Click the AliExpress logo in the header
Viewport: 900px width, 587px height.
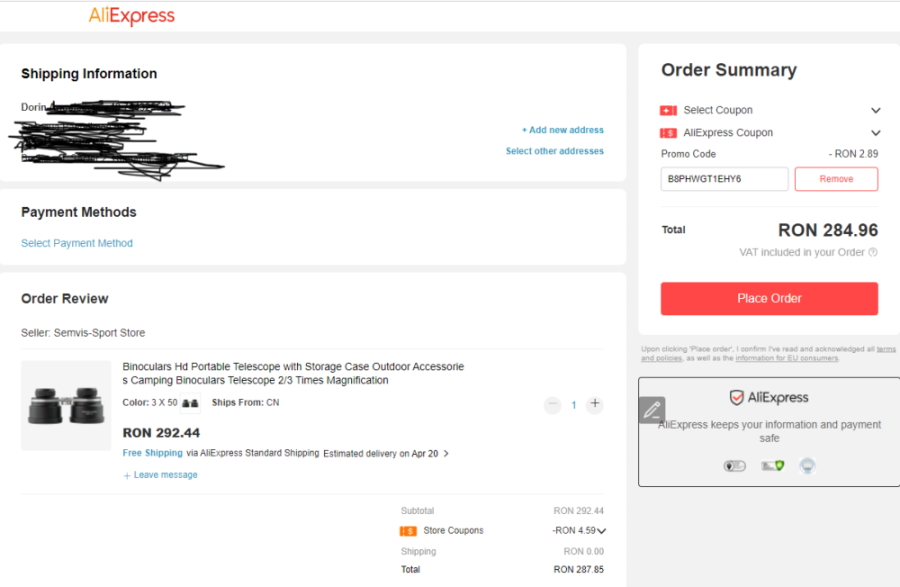point(131,15)
